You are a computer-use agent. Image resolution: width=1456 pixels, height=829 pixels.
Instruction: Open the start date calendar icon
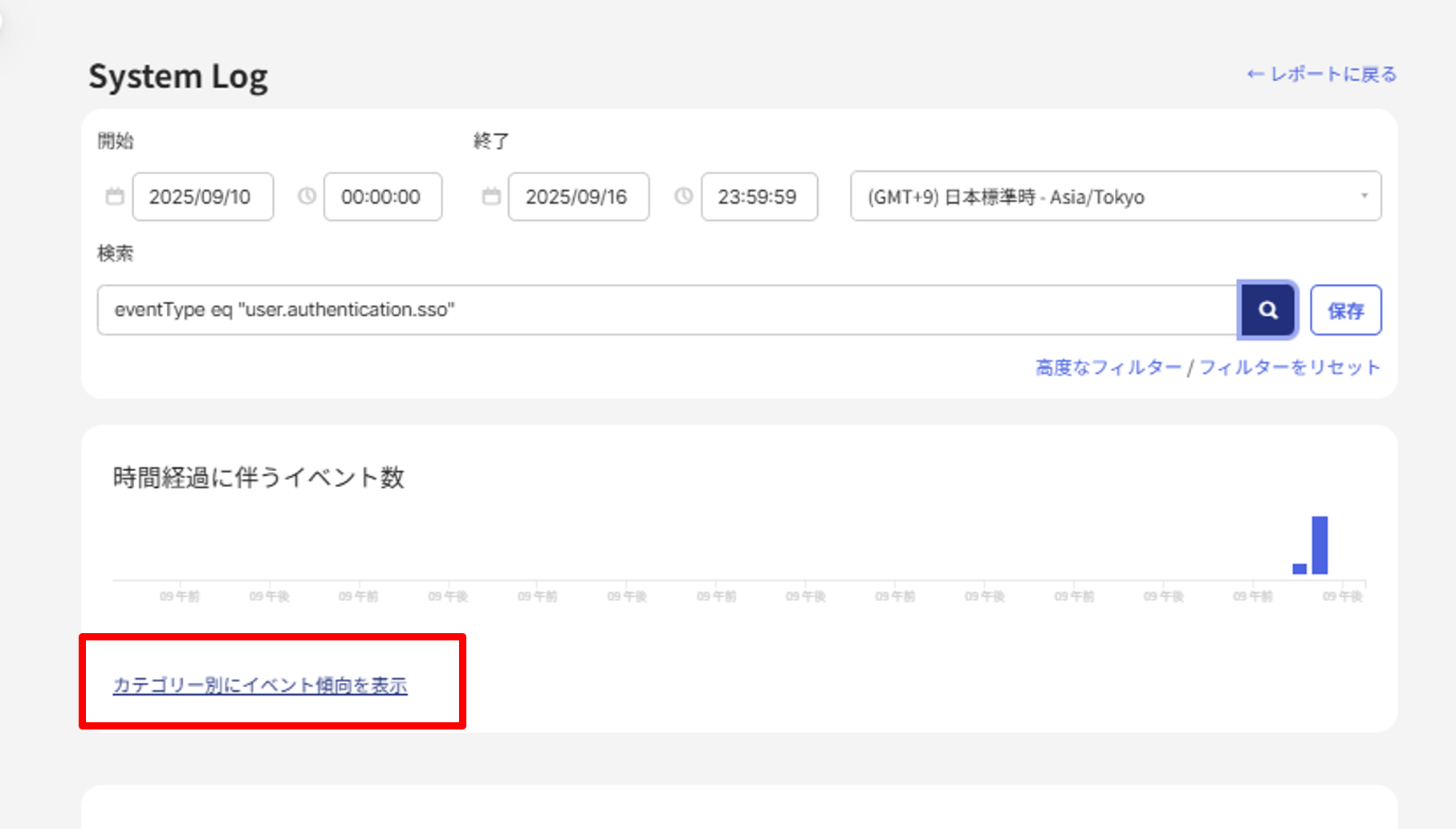pyautogui.click(x=115, y=197)
